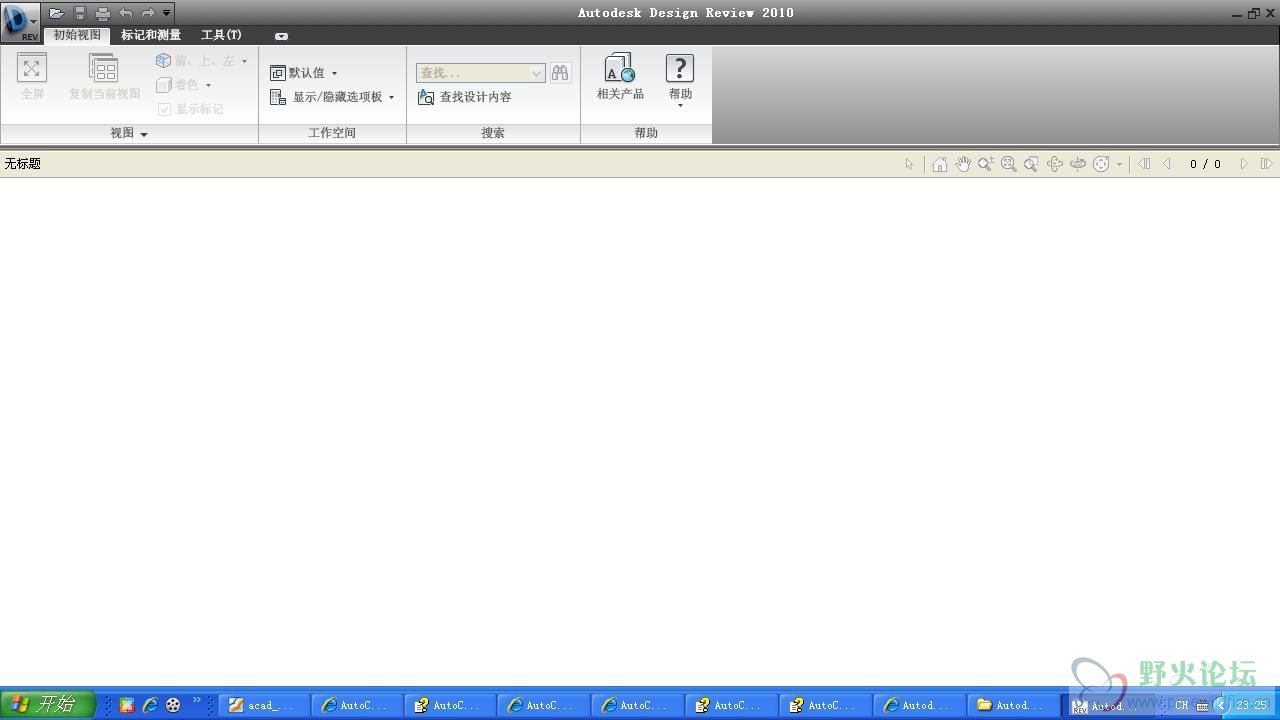Image resolution: width=1280 pixels, height=720 pixels.
Task: Click the Home view house icon
Action: [939, 164]
